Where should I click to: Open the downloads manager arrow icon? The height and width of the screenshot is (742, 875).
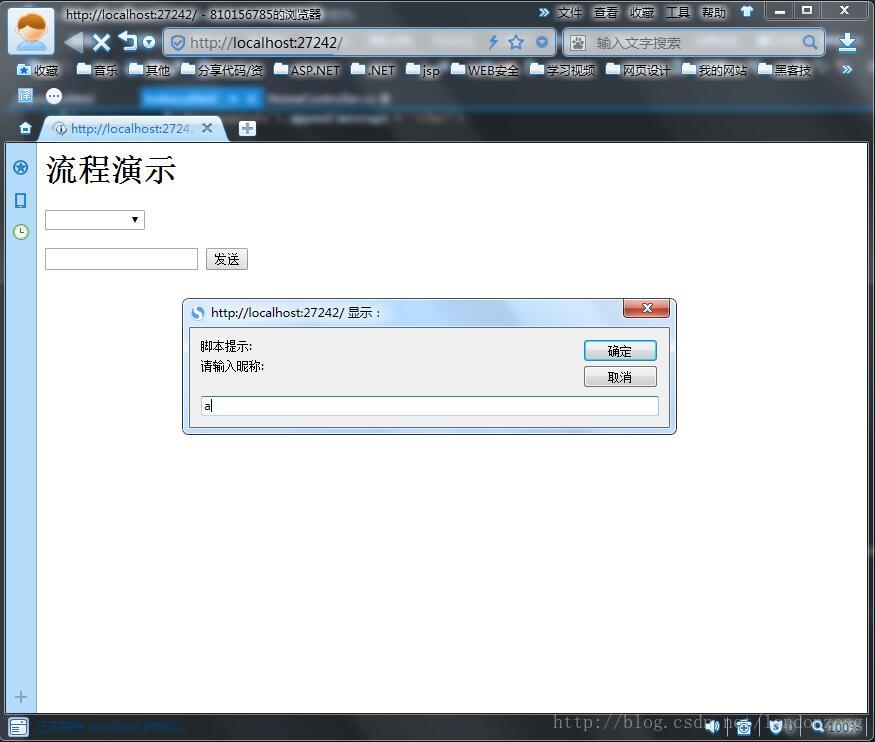(x=847, y=42)
